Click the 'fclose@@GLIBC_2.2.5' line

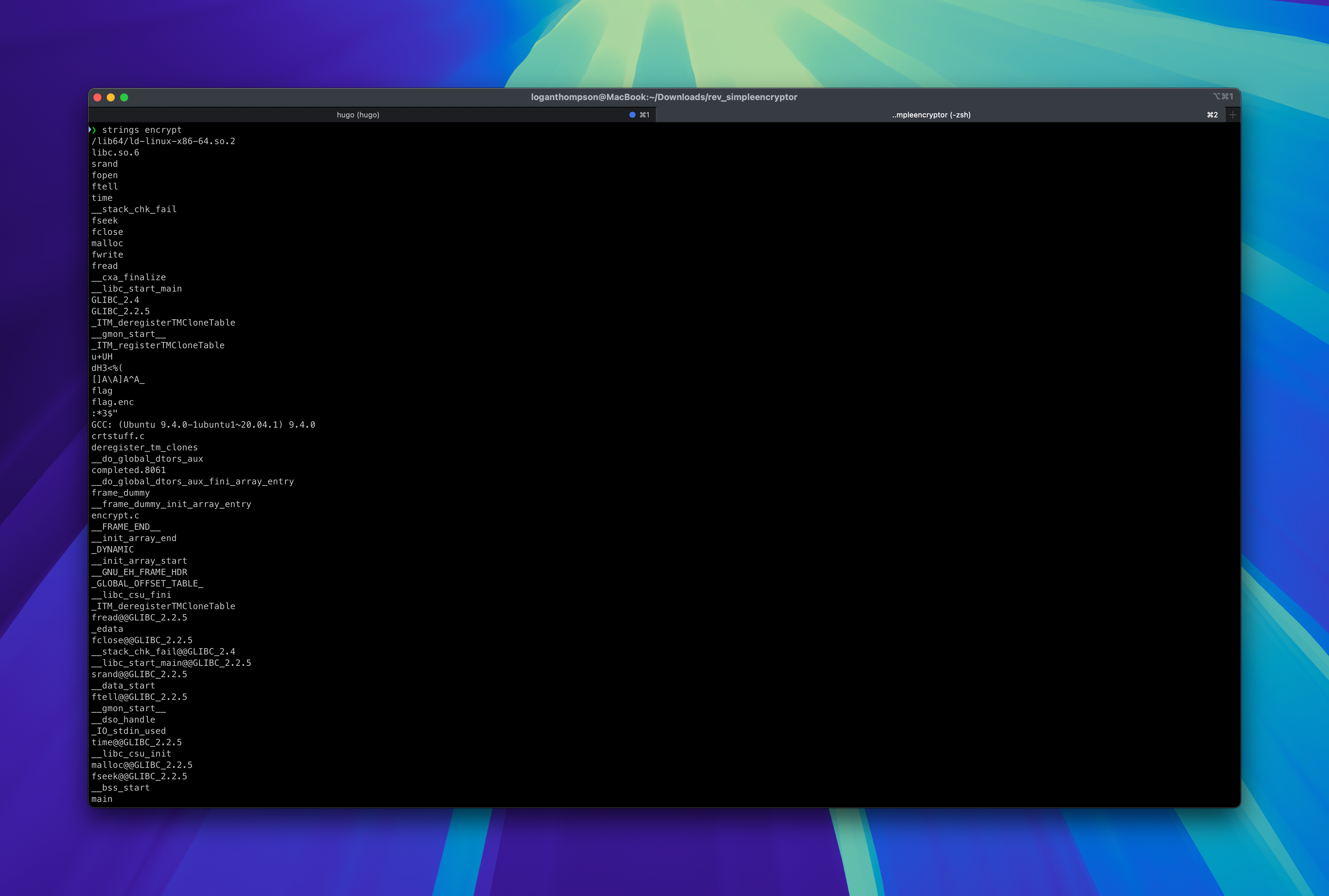coord(142,640)
